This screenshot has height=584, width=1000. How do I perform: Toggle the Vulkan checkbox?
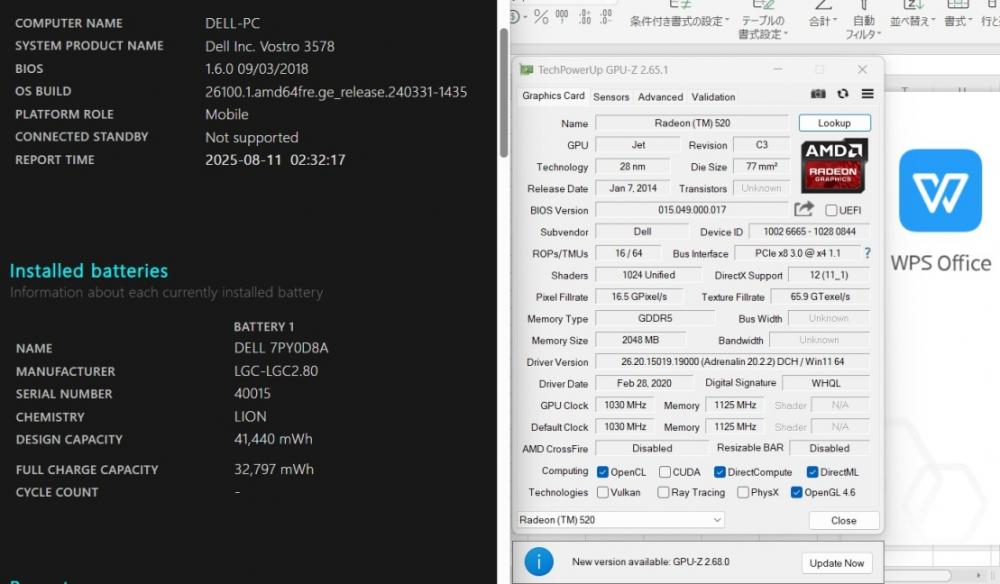602,492
